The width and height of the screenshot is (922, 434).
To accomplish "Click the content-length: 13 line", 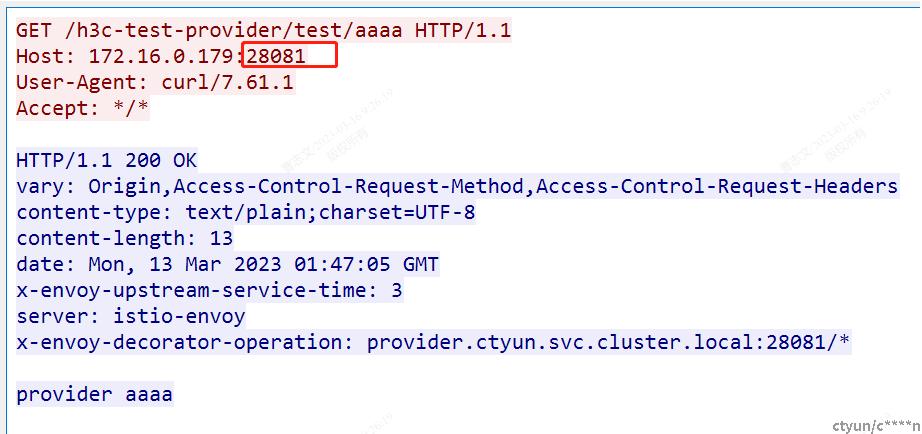I will pos(125,238).
